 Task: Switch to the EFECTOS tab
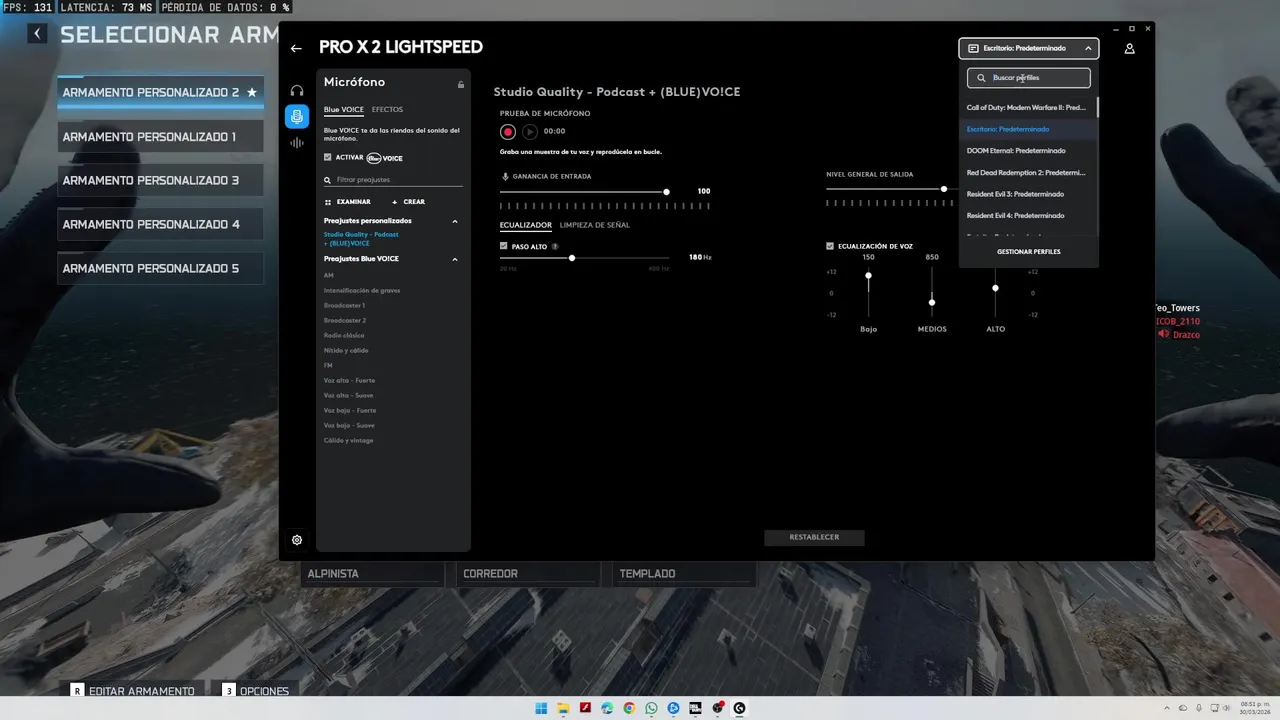pos(387,109)
